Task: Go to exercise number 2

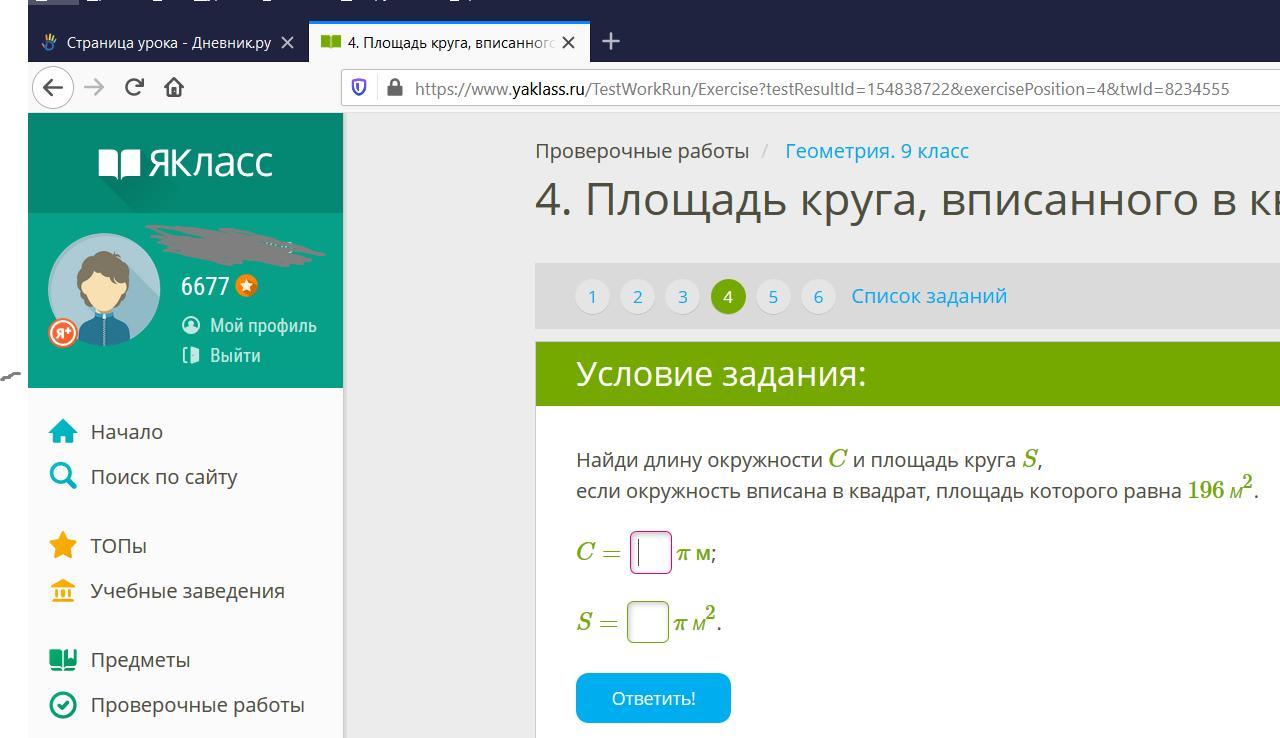Action: [637, 297]
